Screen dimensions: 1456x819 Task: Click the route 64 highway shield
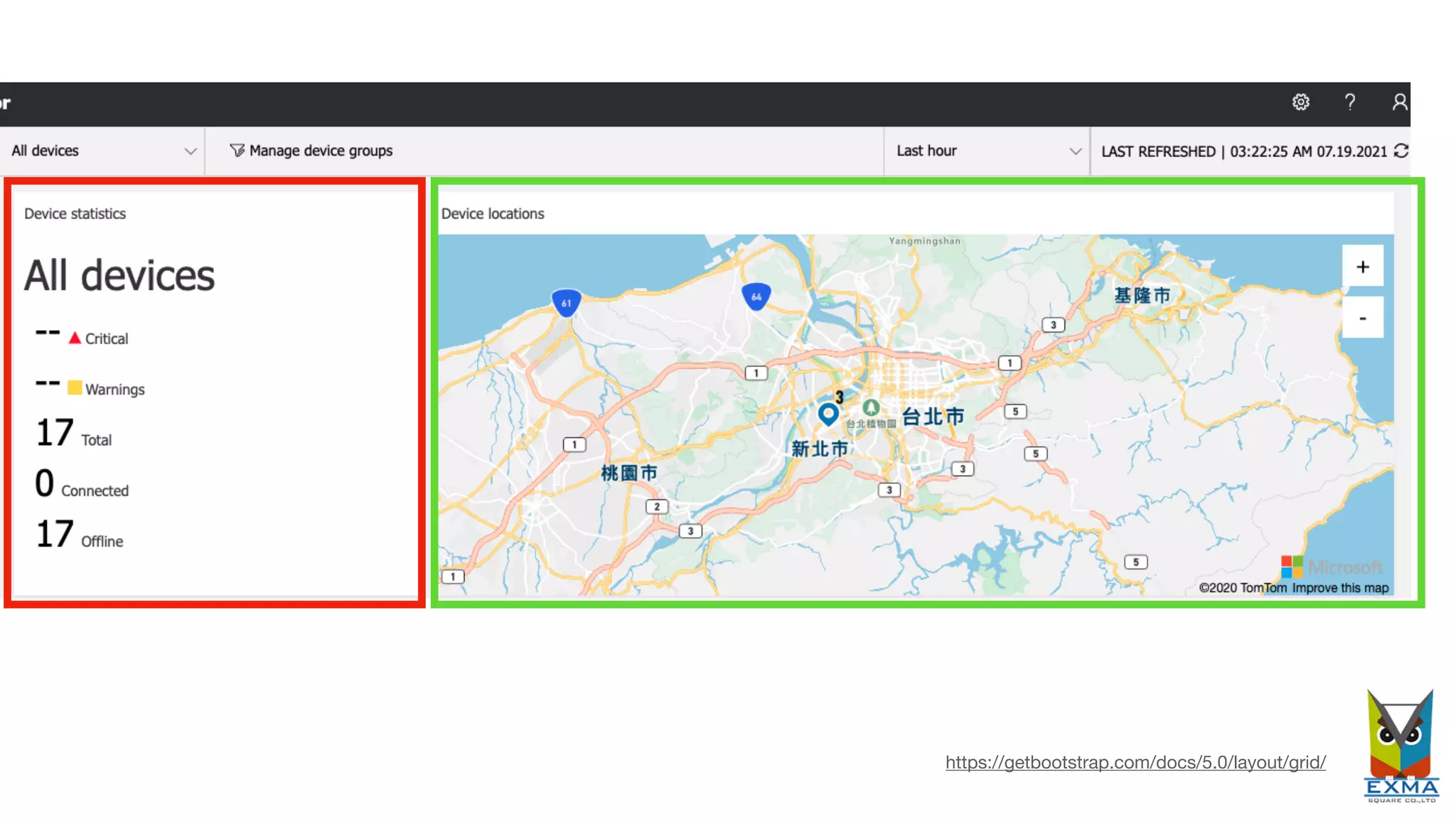756,296
